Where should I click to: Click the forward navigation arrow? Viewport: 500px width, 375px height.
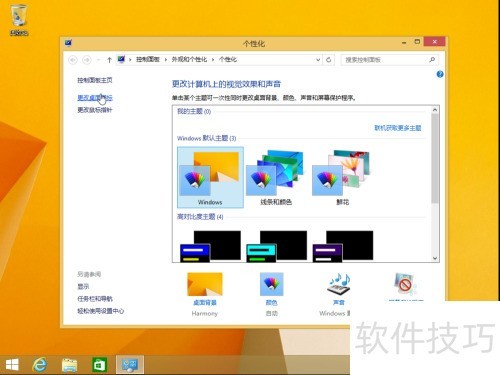tap(87, 60)
